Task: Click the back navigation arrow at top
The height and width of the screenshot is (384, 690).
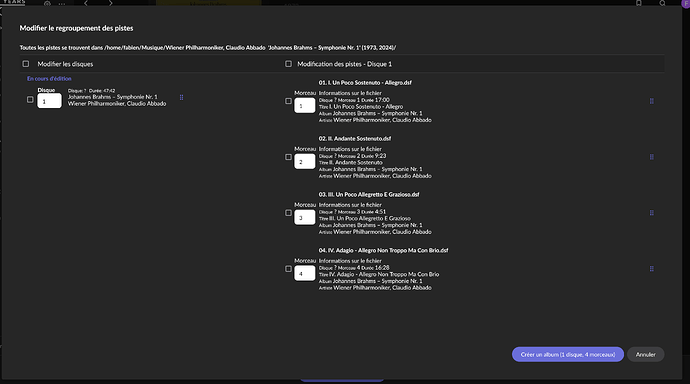Action: (x=86, y=3)
